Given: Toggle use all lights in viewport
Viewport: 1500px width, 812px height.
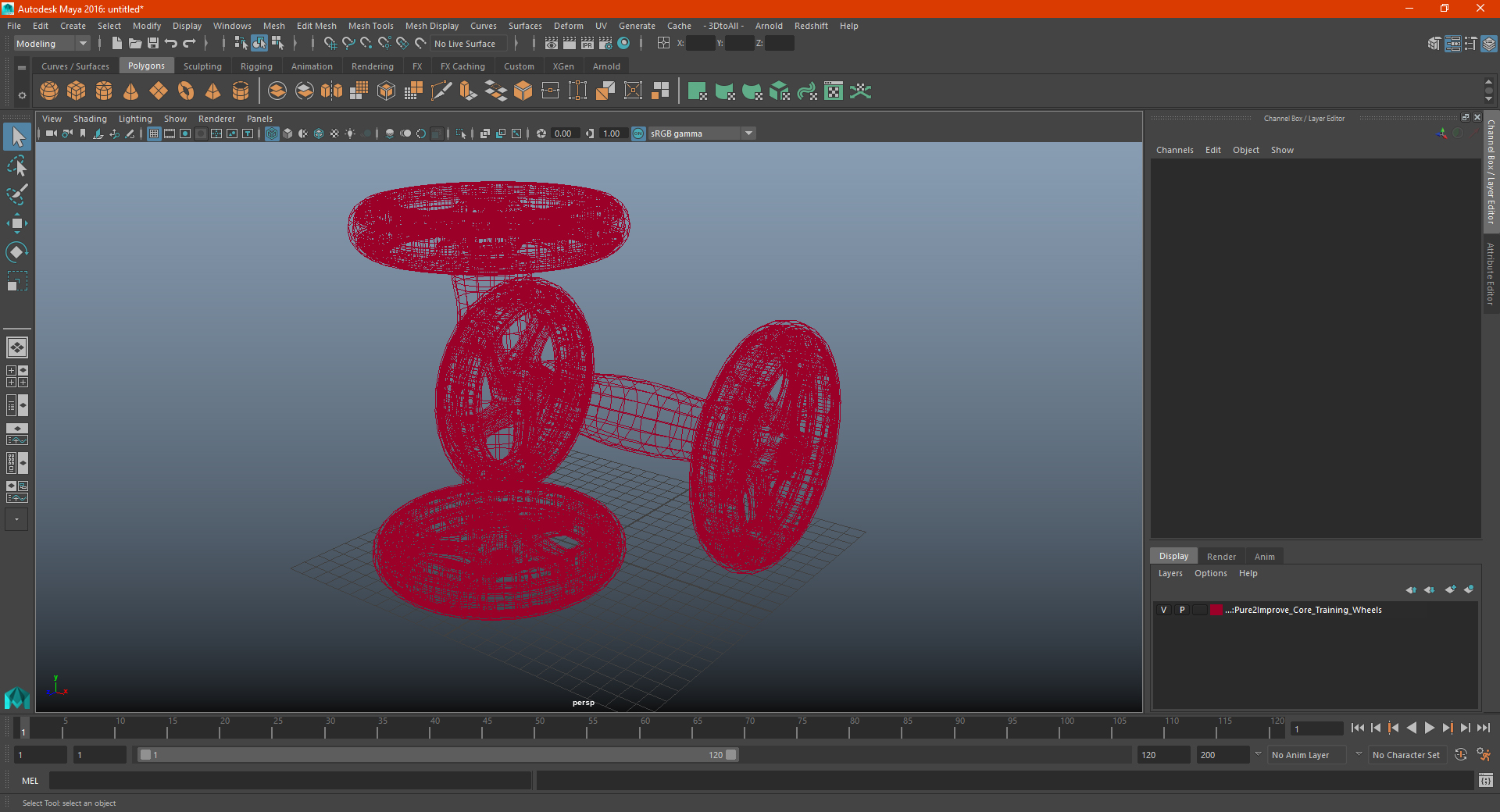Looking at the screenshot, I should 350,134.
